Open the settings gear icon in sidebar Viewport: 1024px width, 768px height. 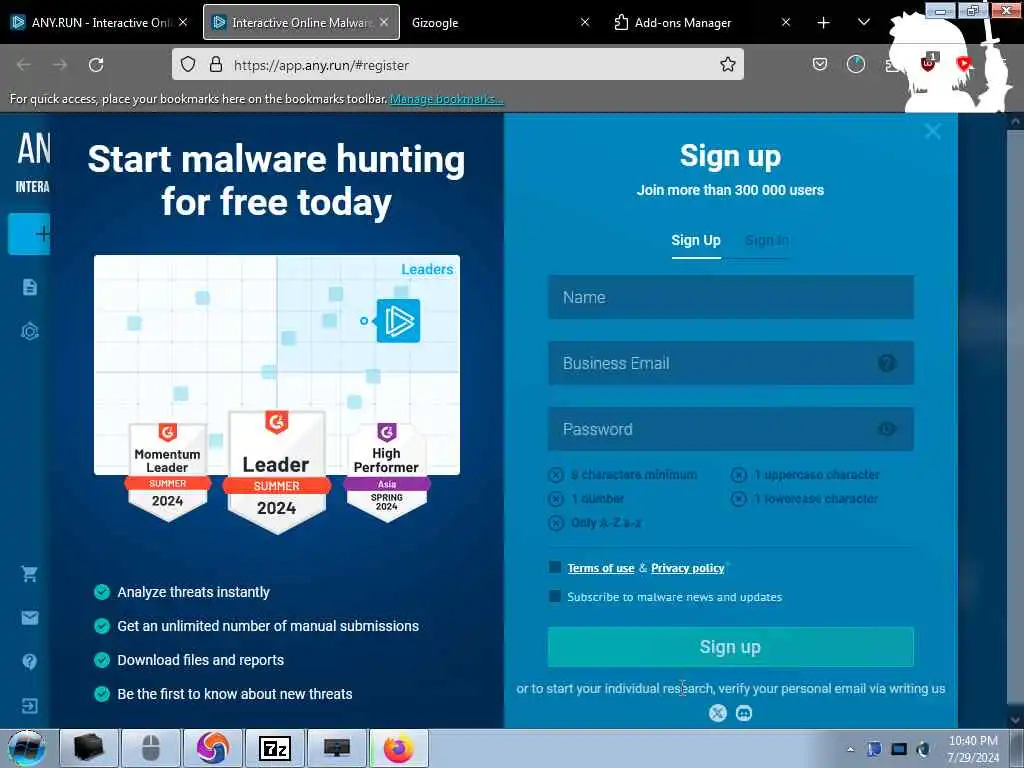29,332
